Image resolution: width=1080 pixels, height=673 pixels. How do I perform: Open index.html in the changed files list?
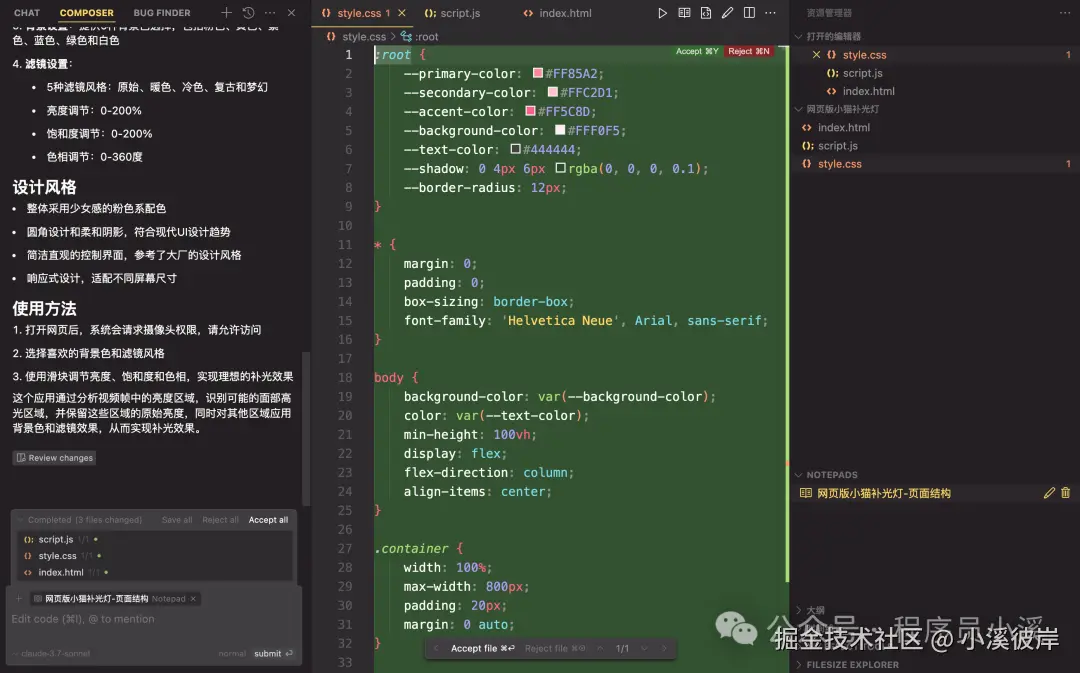click(61, 572)
